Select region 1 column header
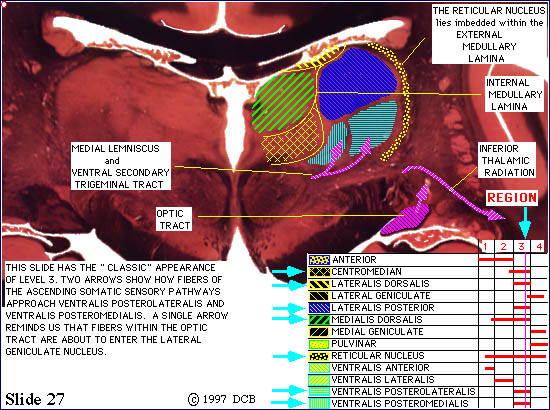Screen dimensions: 550x410 (x=486, y=247)
